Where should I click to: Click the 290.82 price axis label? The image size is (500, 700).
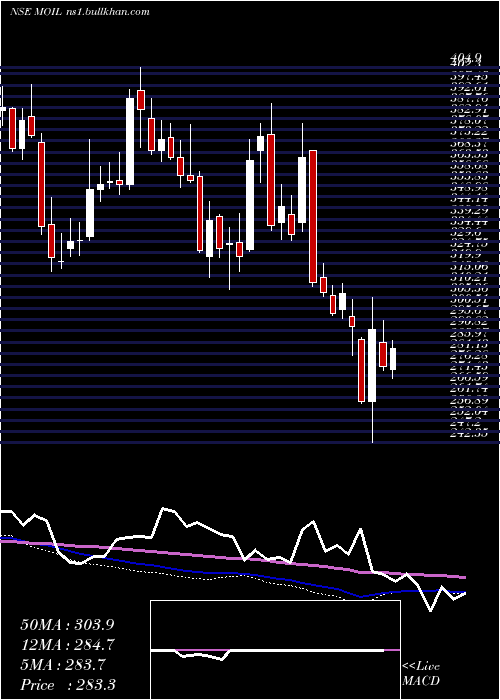[468, 322]
